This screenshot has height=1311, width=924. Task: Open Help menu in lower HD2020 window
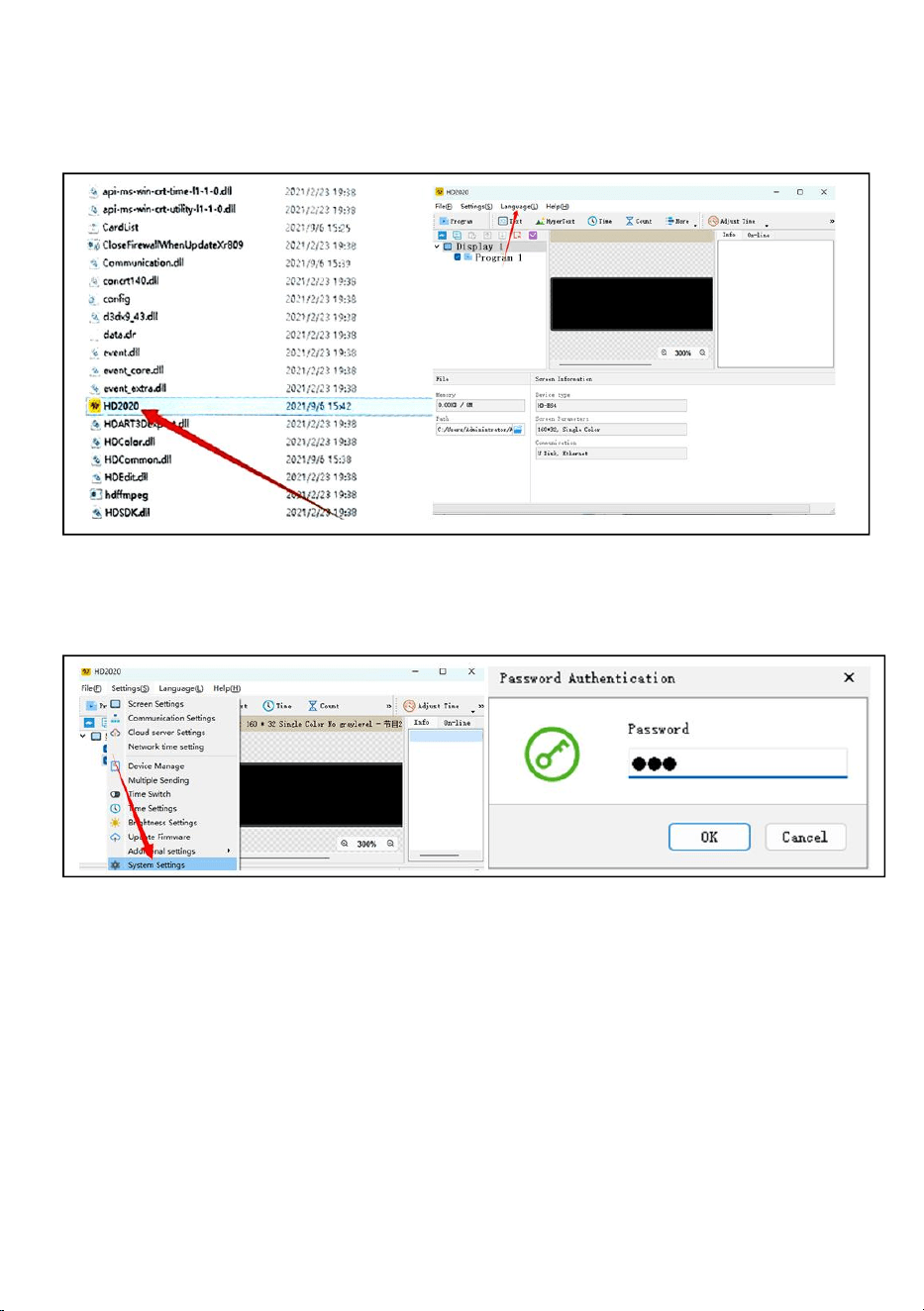[x=227, y=688]
